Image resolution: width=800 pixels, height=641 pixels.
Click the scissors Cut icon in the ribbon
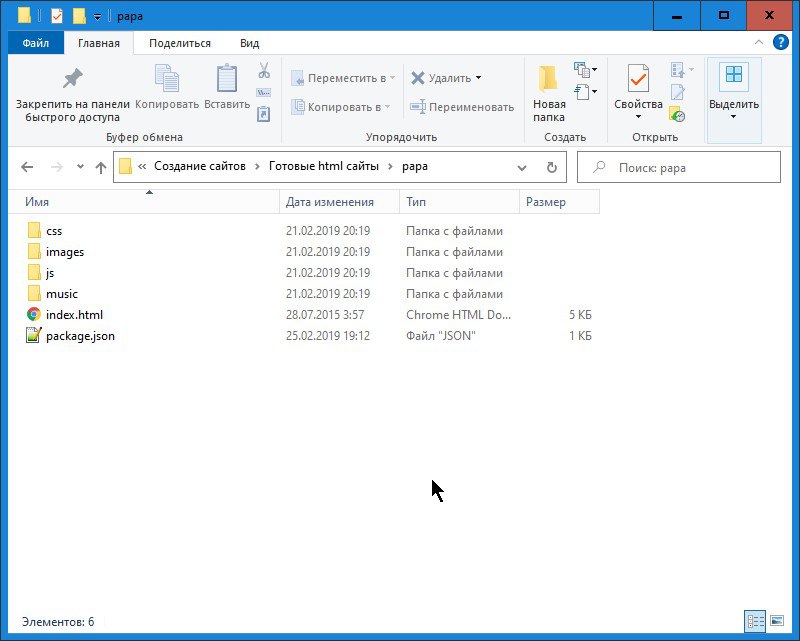point(264,71)
